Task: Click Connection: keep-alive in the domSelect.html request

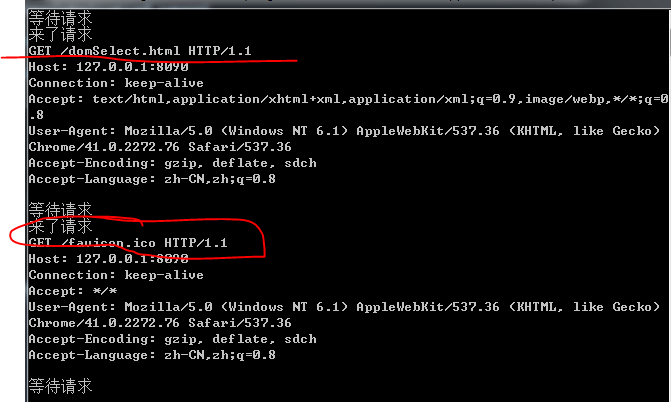Action: click(116, 83)
